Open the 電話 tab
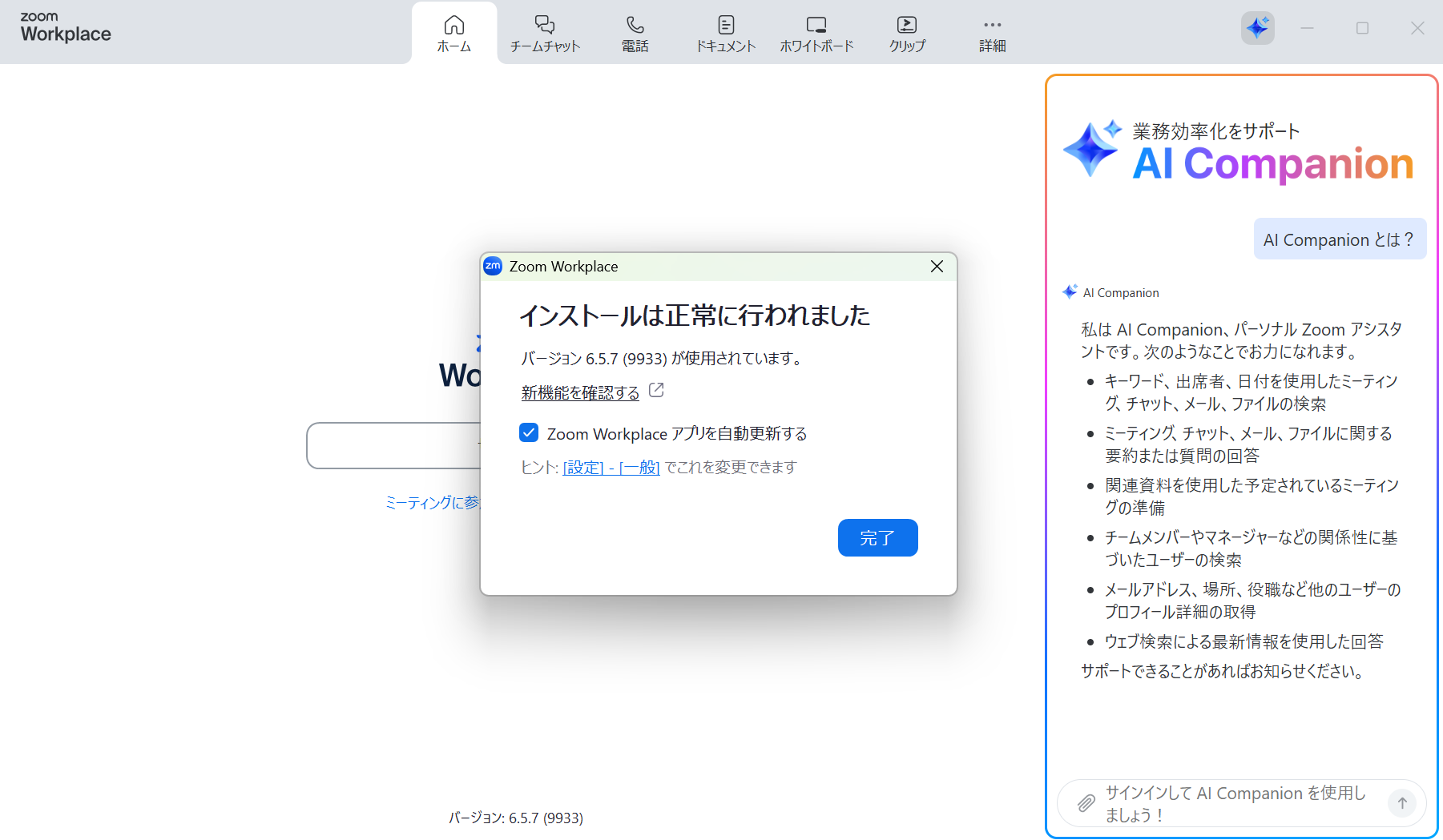Screen dimensions: 1443x840 click(x=635, y=34)
